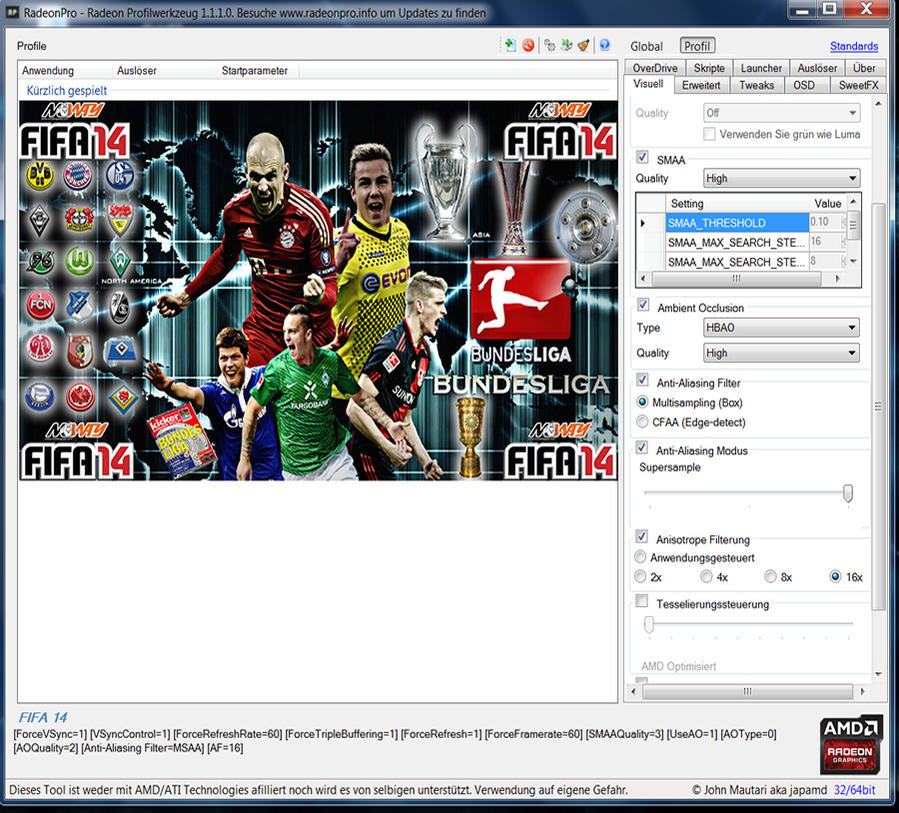Open the SweetFX tab
The image size is (899, 813).
pyautogui.click(x=858, y=85)
